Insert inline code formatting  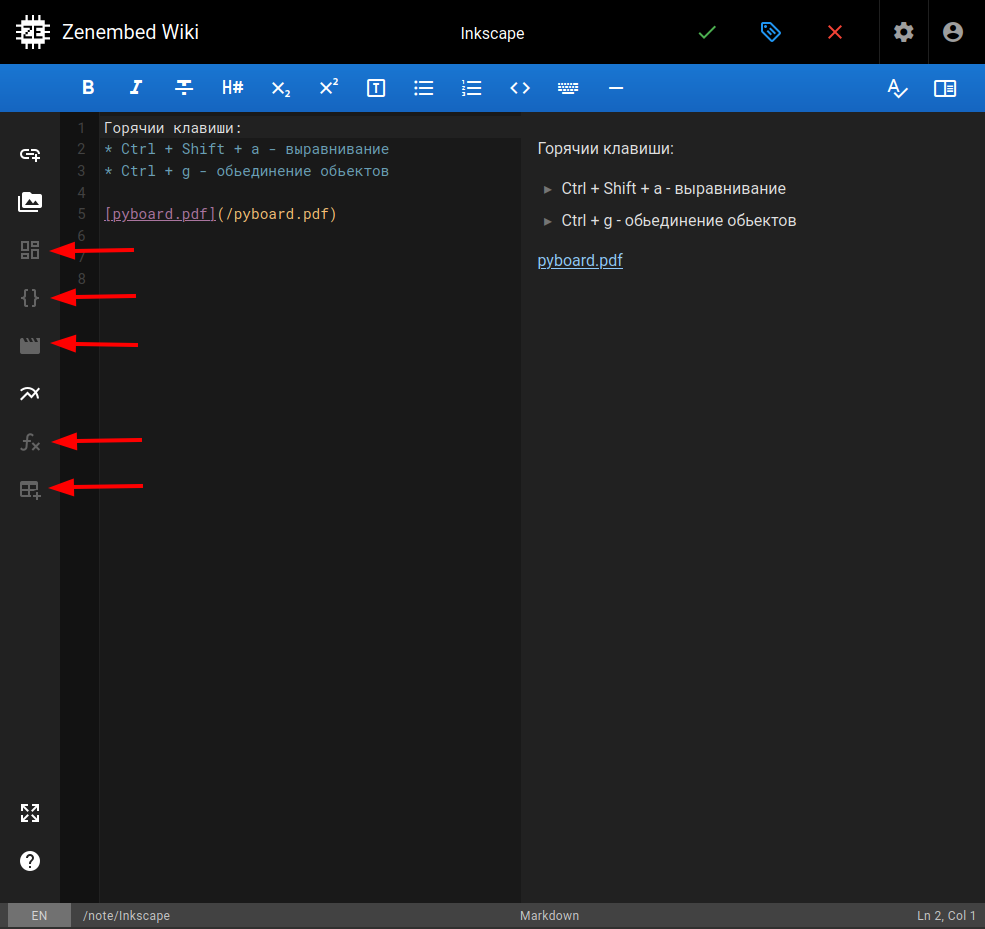tap(520, 88)
